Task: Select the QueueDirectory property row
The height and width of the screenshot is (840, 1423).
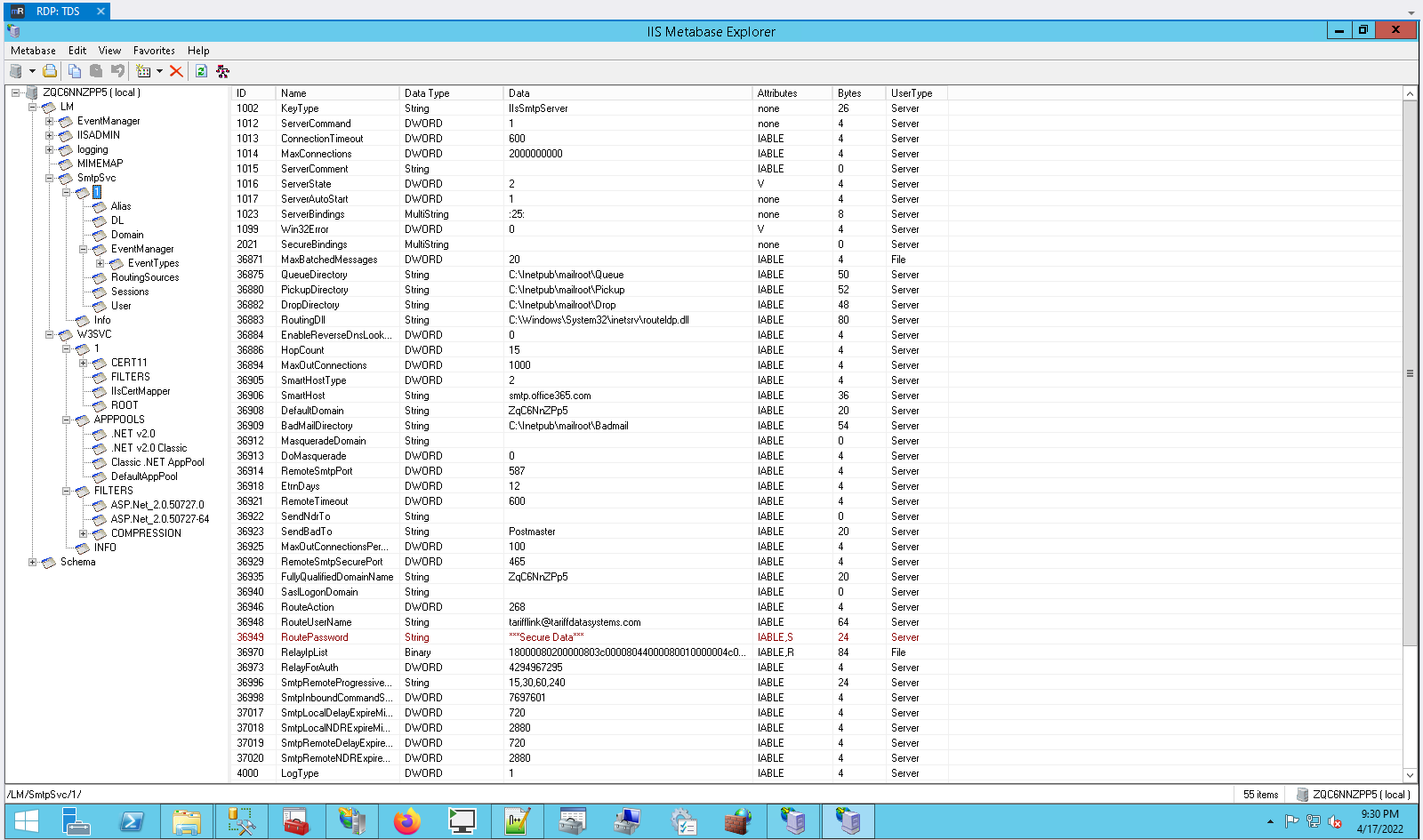Action: (x=590, y=275)
